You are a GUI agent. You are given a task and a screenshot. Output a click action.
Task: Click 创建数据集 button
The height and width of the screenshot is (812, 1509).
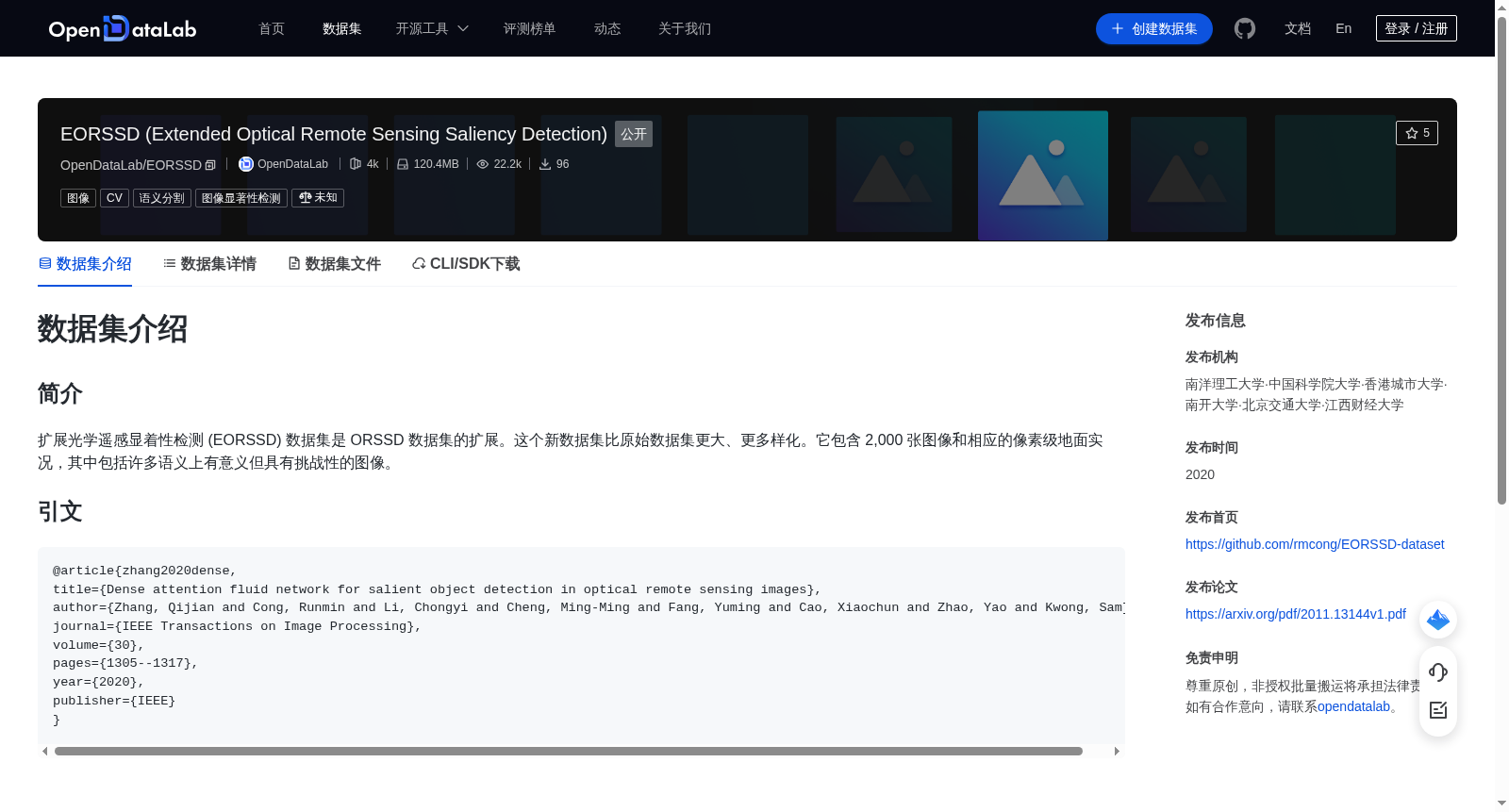[x=1154, y=28]
